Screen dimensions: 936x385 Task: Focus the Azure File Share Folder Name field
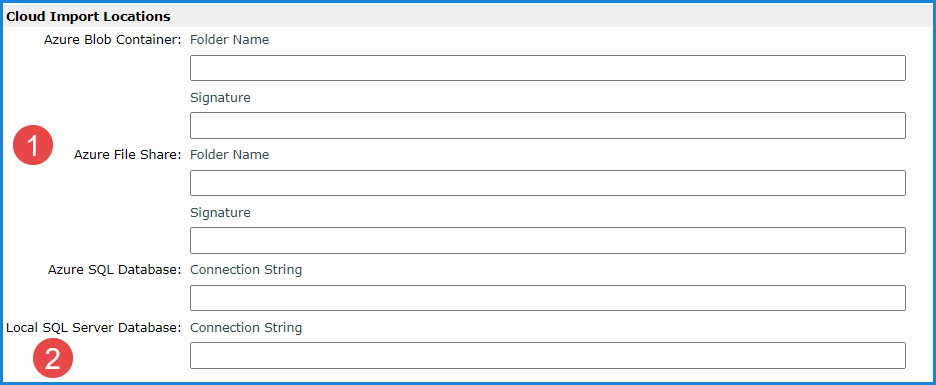pos(547,183)
